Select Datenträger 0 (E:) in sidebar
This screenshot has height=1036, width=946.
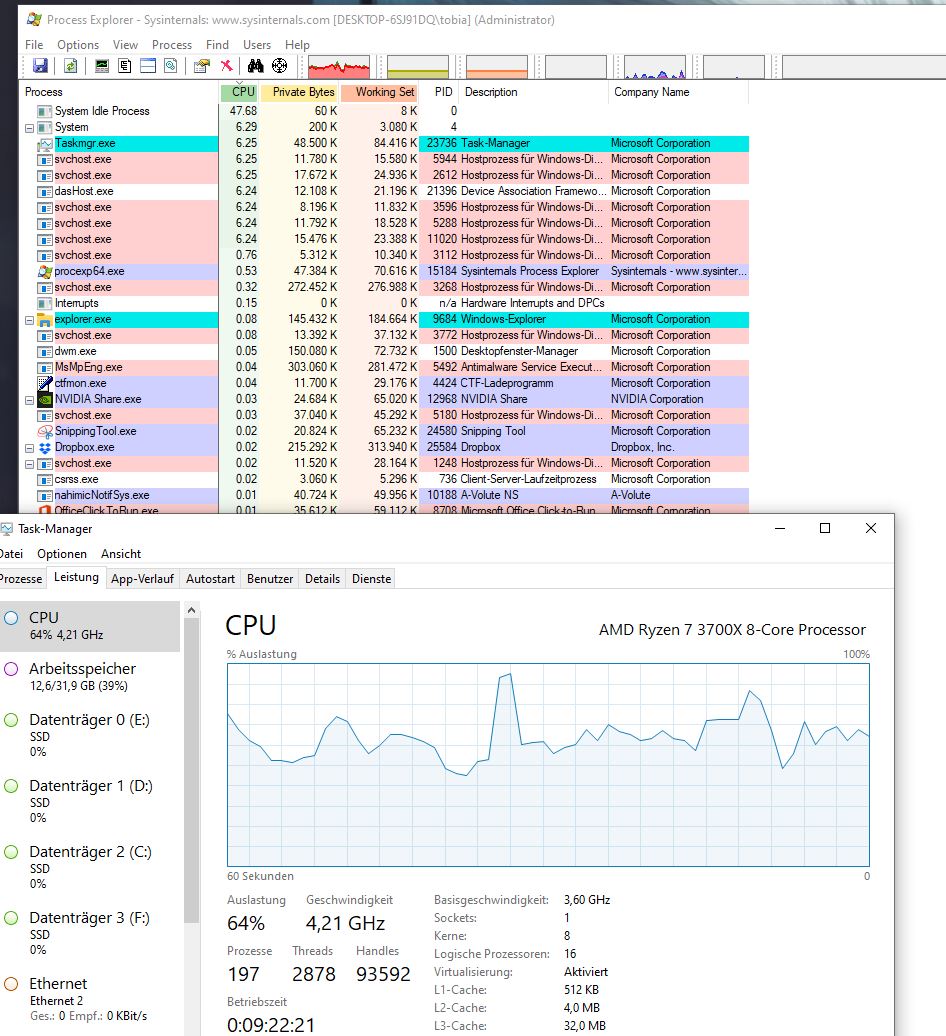pos(90,735)
